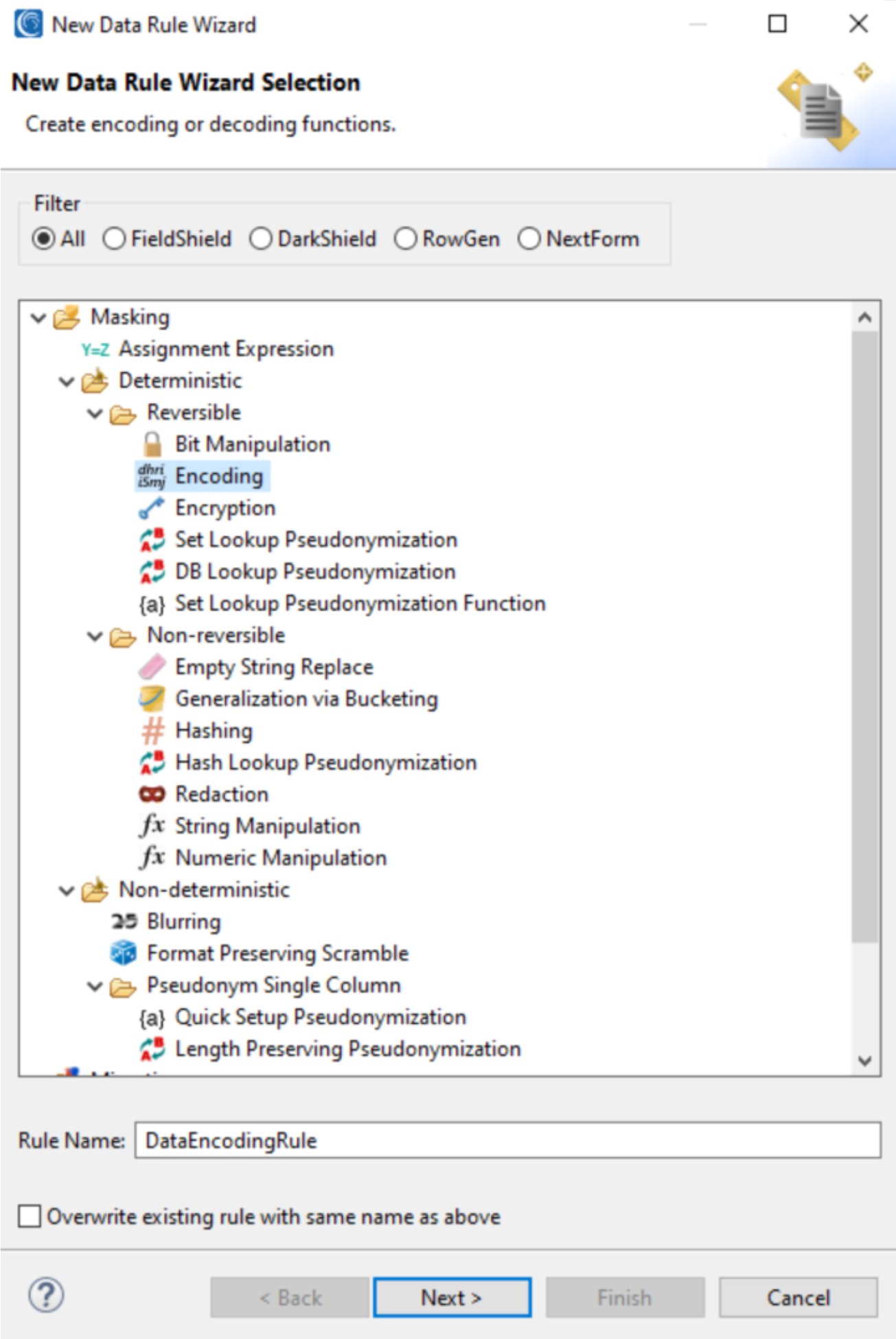Click the Bit Manipulation padlock icon
The image size is (896, 1339).
(152, 444)
